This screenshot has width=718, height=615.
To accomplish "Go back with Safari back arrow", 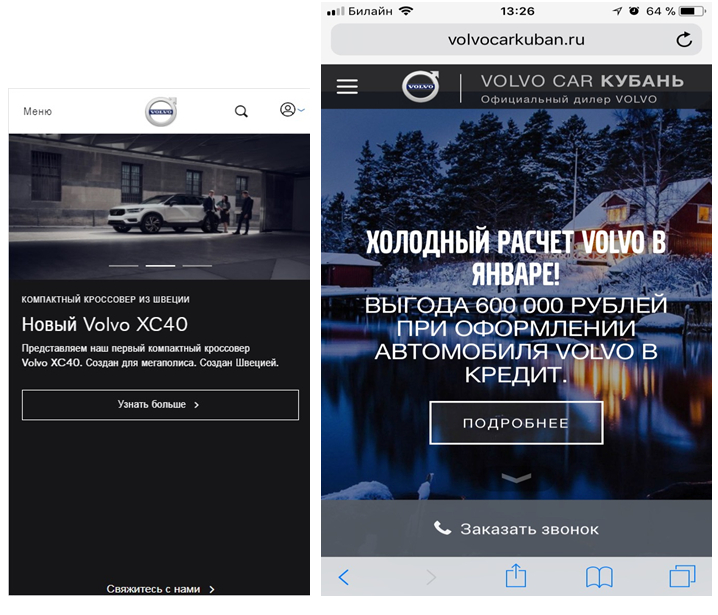I will [x=344, y=577].
